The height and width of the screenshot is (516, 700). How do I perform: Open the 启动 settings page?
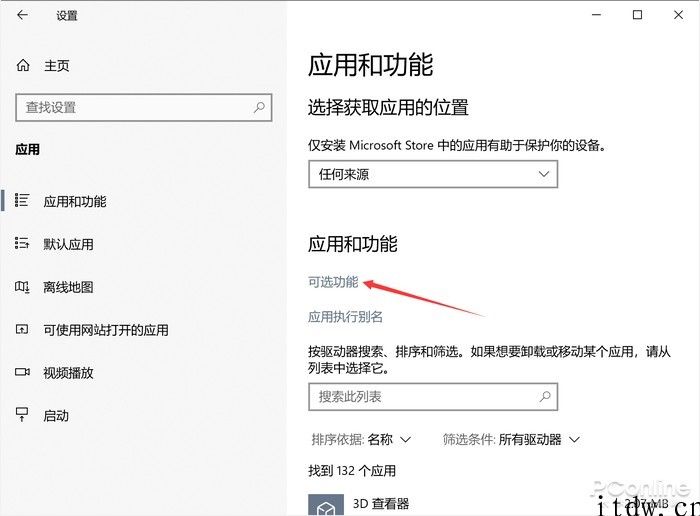[56, 416]
